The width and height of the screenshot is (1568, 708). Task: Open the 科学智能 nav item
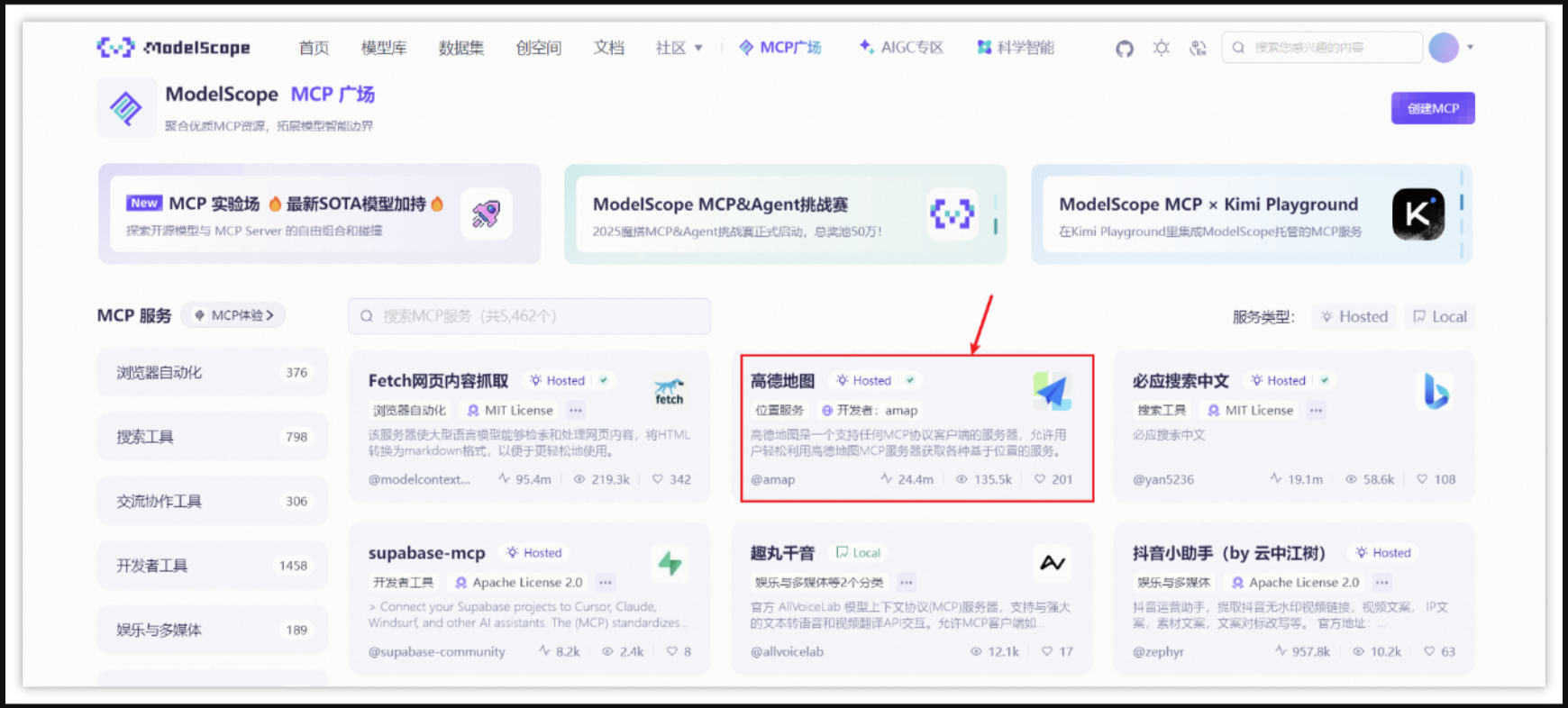(x=1016, y=48)
